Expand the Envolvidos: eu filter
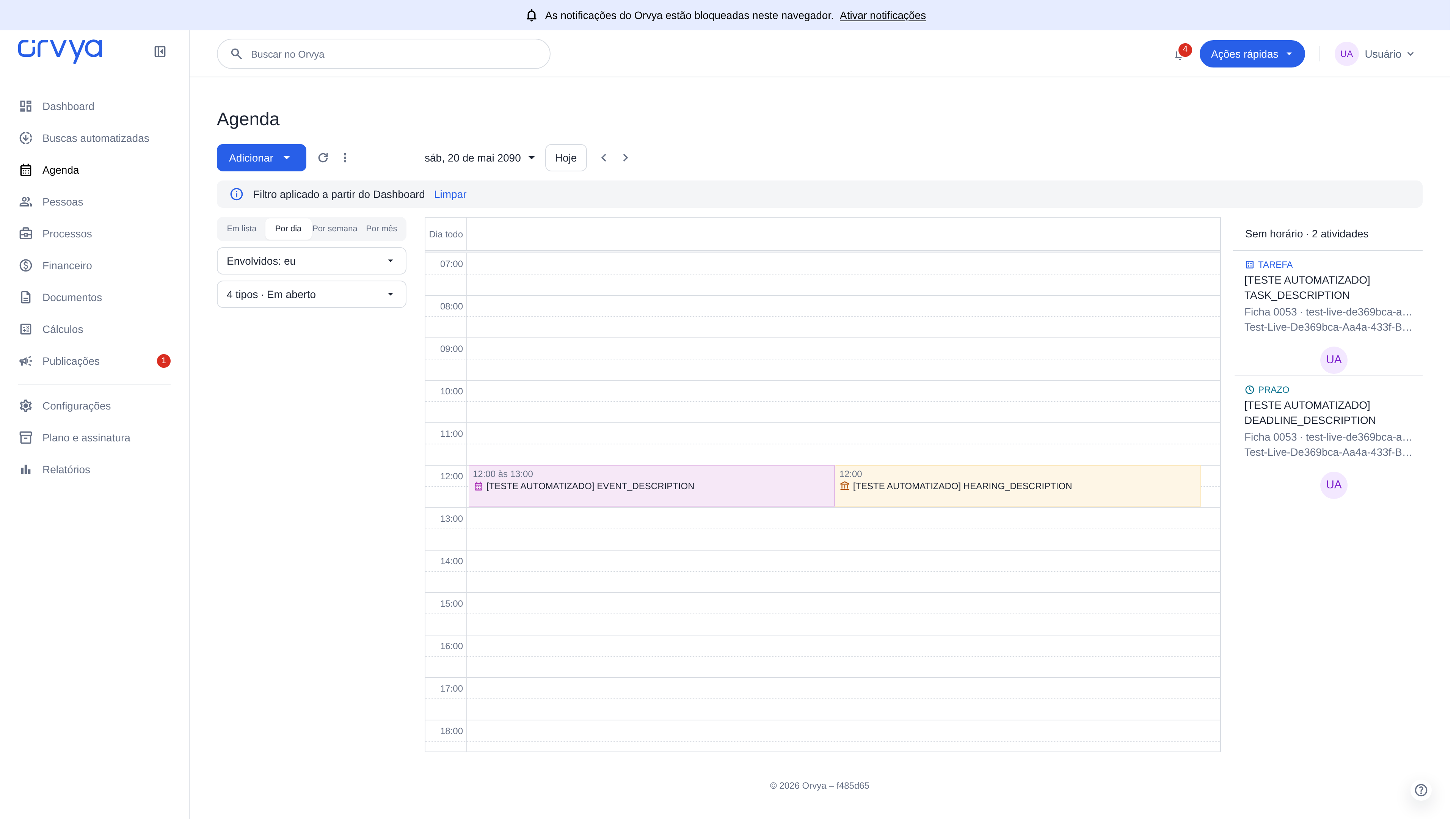This screenshot has height=819, width=1456. click(311, 261)
